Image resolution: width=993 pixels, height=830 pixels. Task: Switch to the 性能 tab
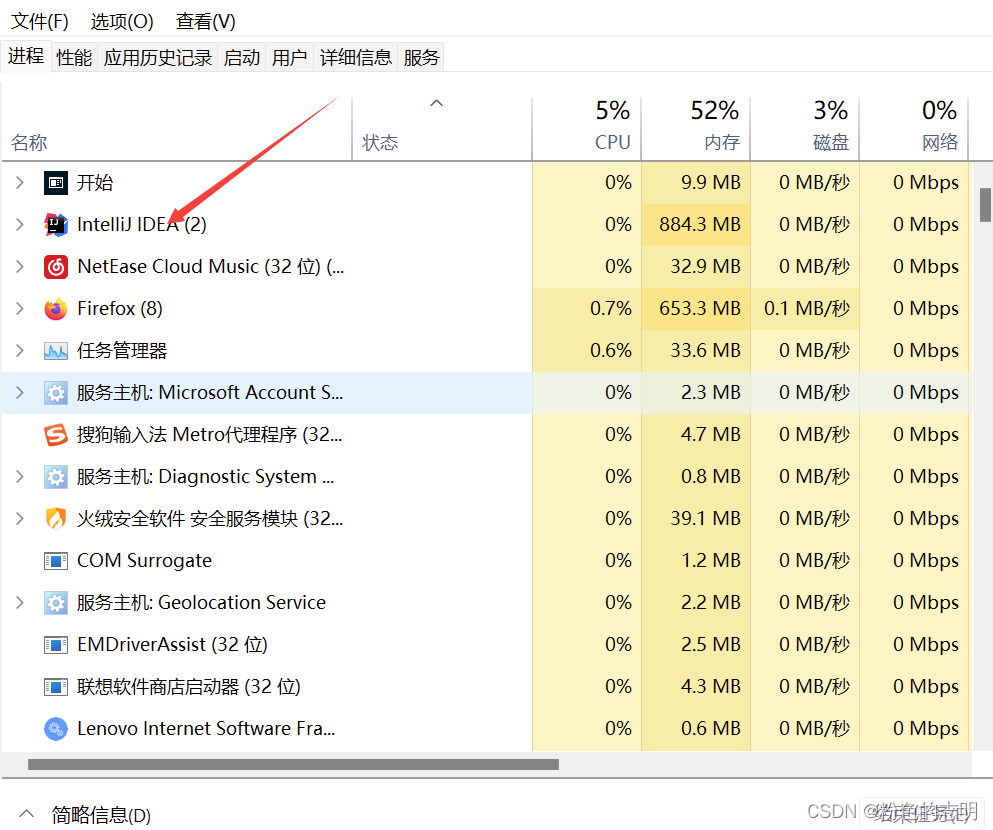coord(74,58)
